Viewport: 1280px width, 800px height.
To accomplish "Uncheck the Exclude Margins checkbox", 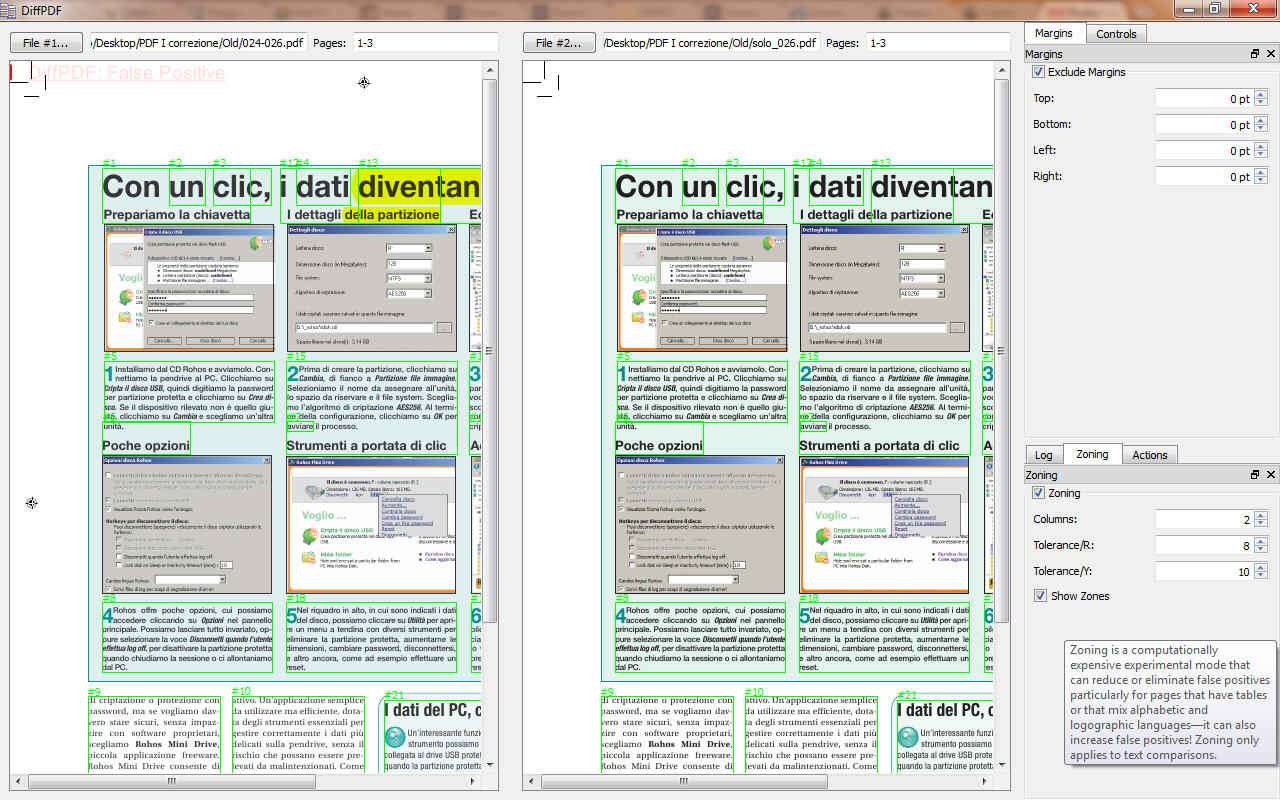I will click(x=1039, y=72).
